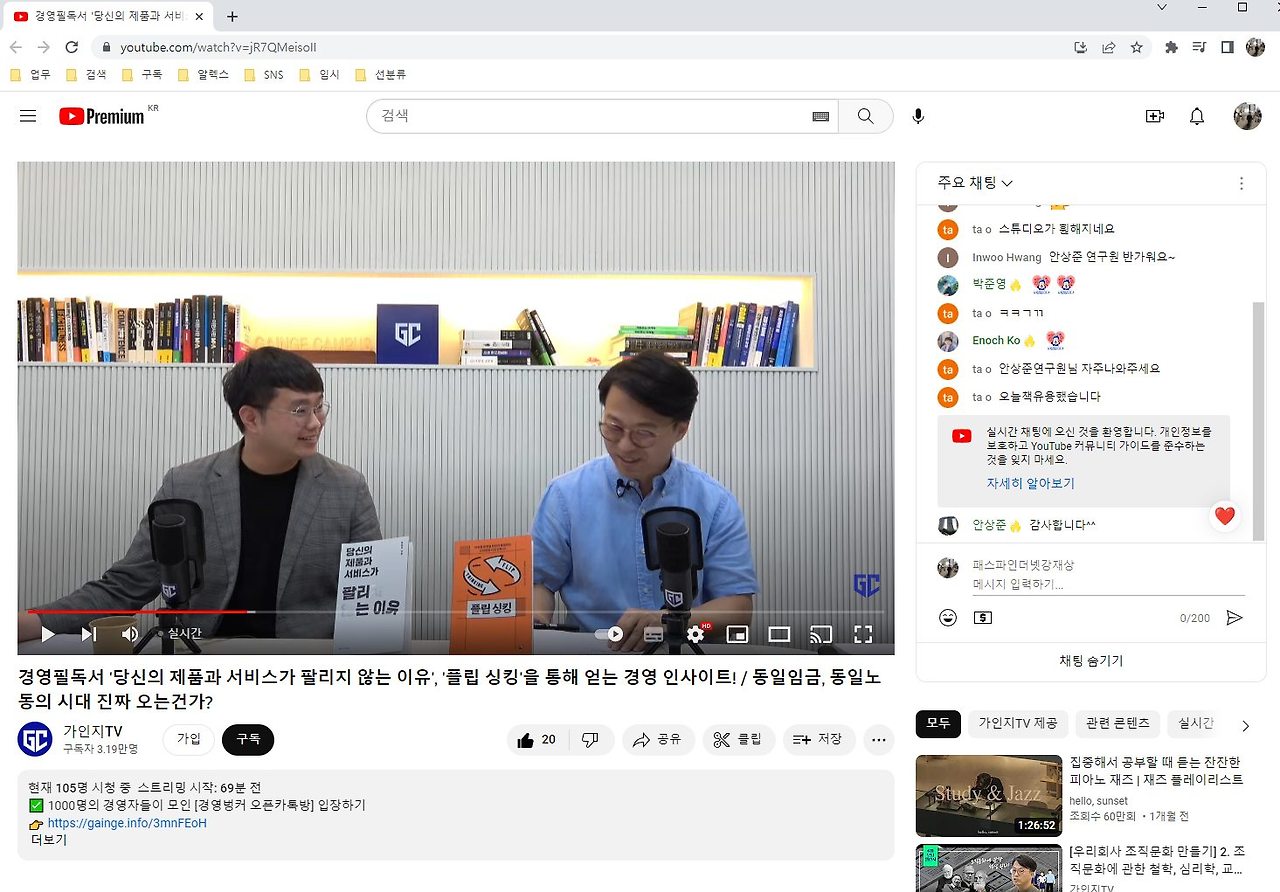Open the browser tab search chevron
This screenshot has height=892, width=1280.
click(1161, 7)
